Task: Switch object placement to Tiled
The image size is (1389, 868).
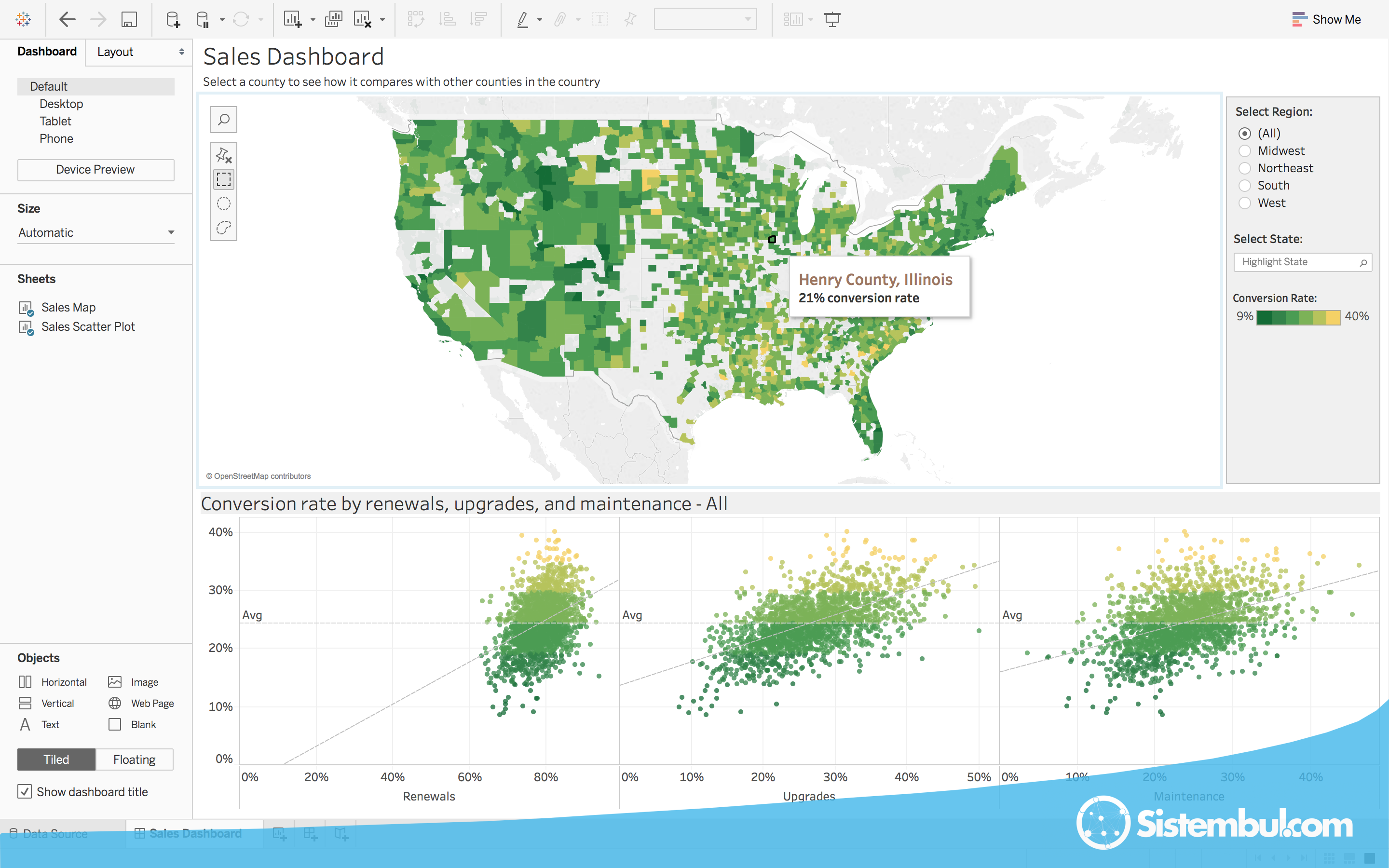Action: 56,759
